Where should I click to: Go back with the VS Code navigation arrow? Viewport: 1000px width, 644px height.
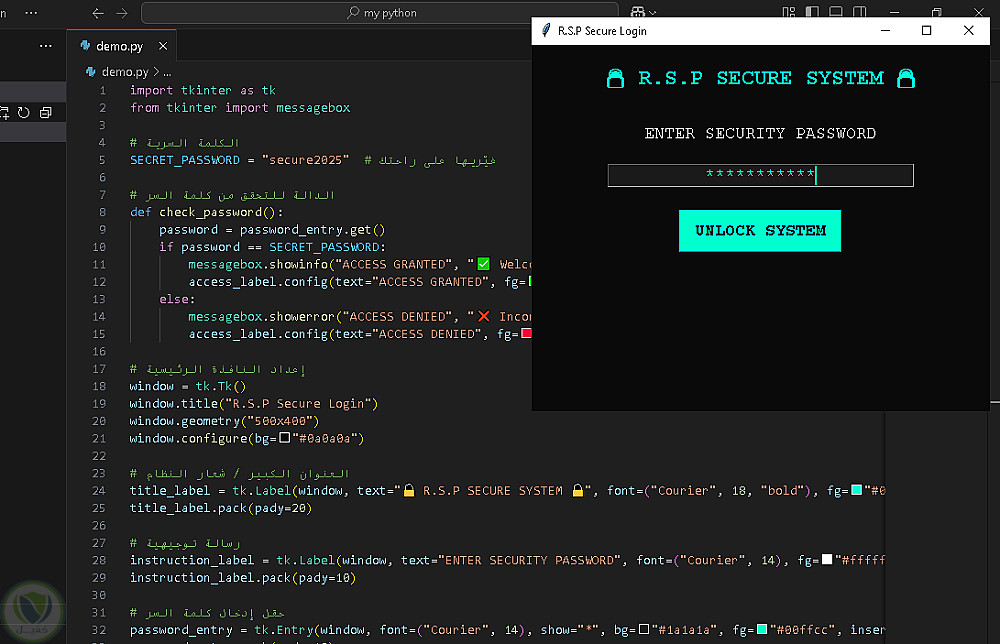[x=98, y=13]
